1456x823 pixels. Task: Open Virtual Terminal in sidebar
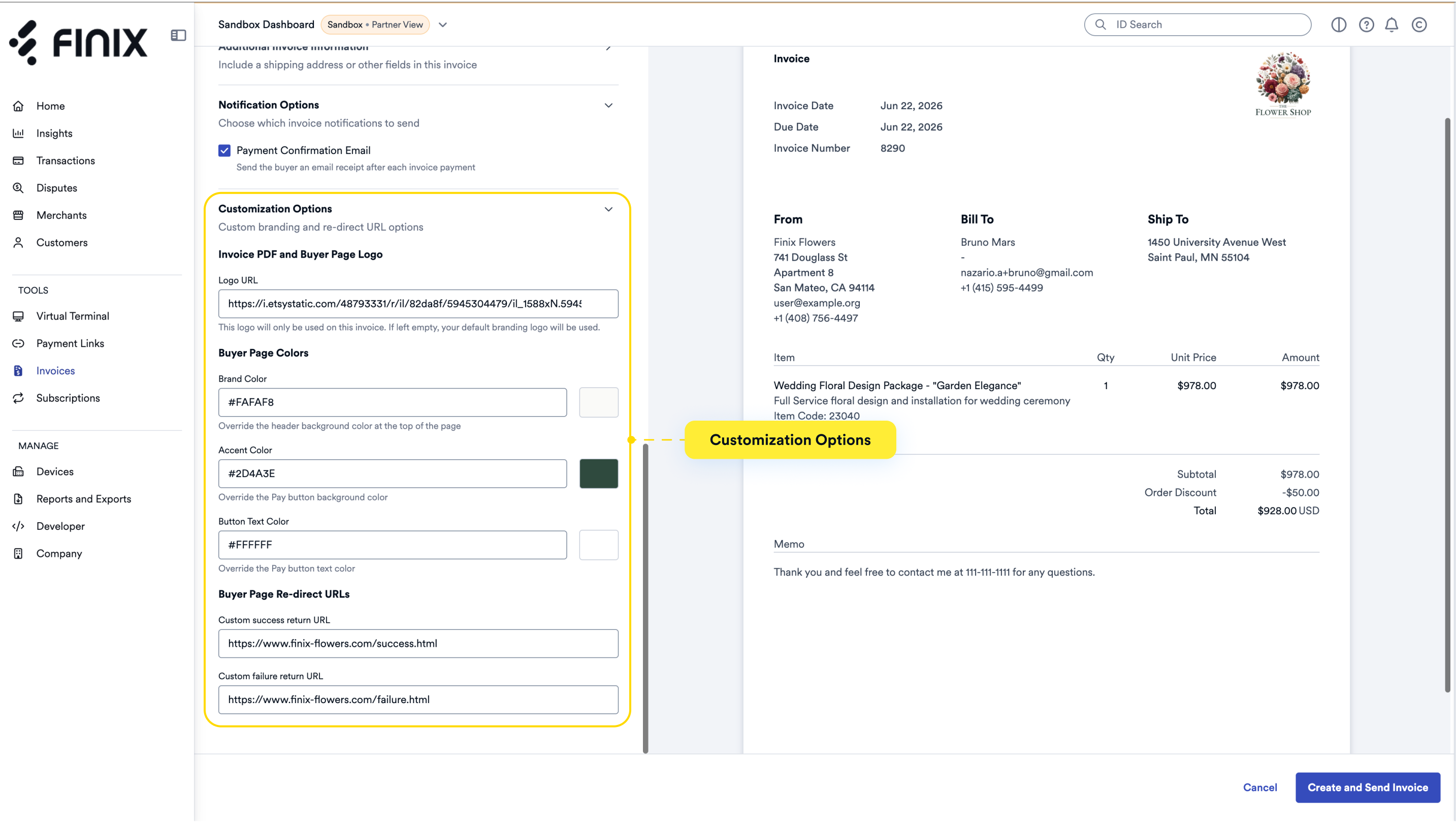(x=72, y=316)
